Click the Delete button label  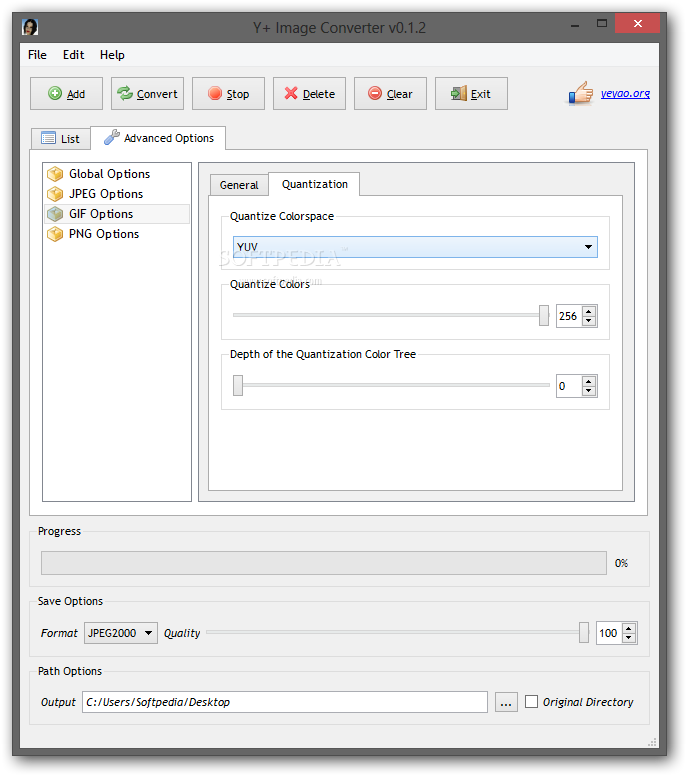(319, 94)
